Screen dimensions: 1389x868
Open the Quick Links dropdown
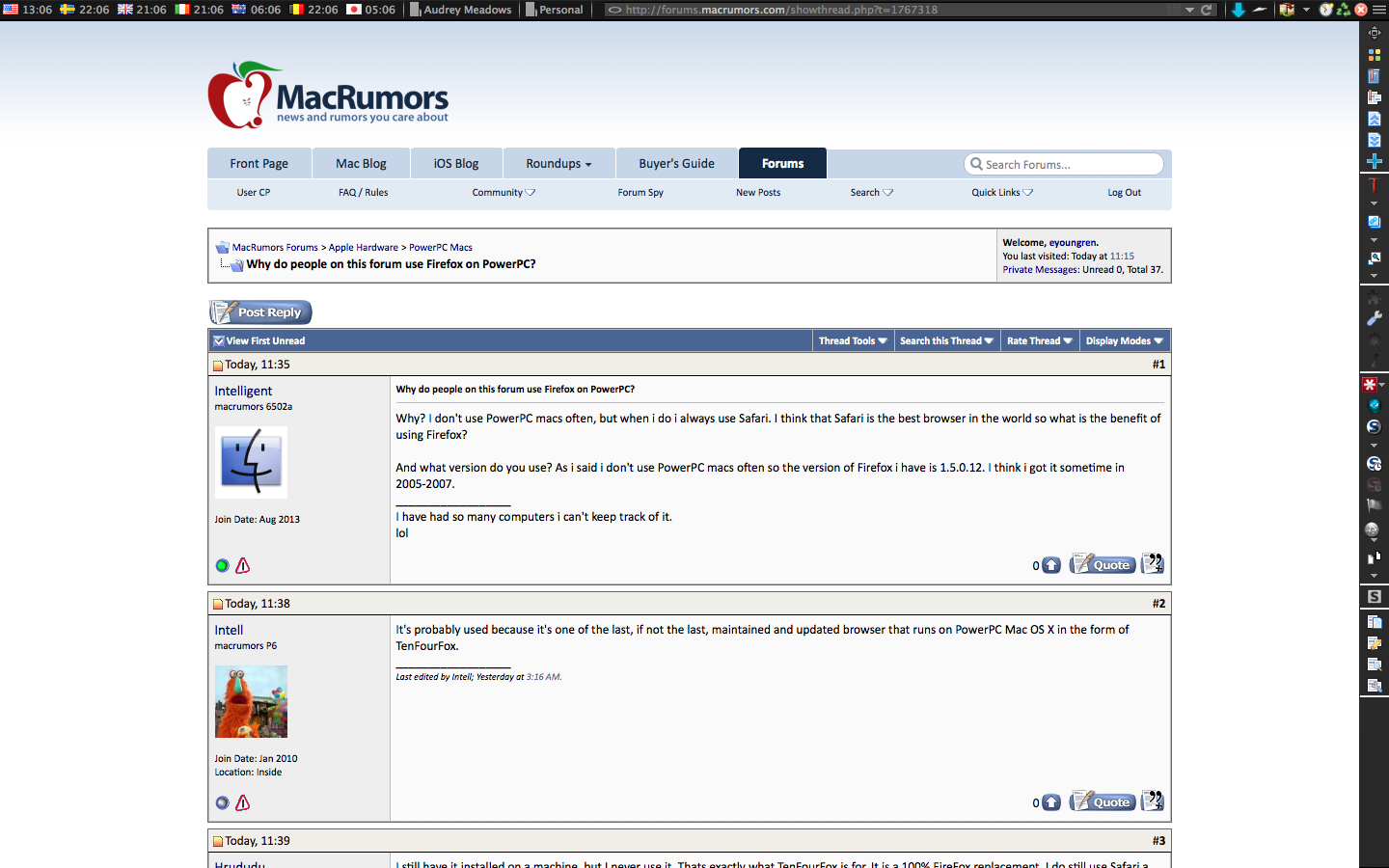click(1002, 193)
